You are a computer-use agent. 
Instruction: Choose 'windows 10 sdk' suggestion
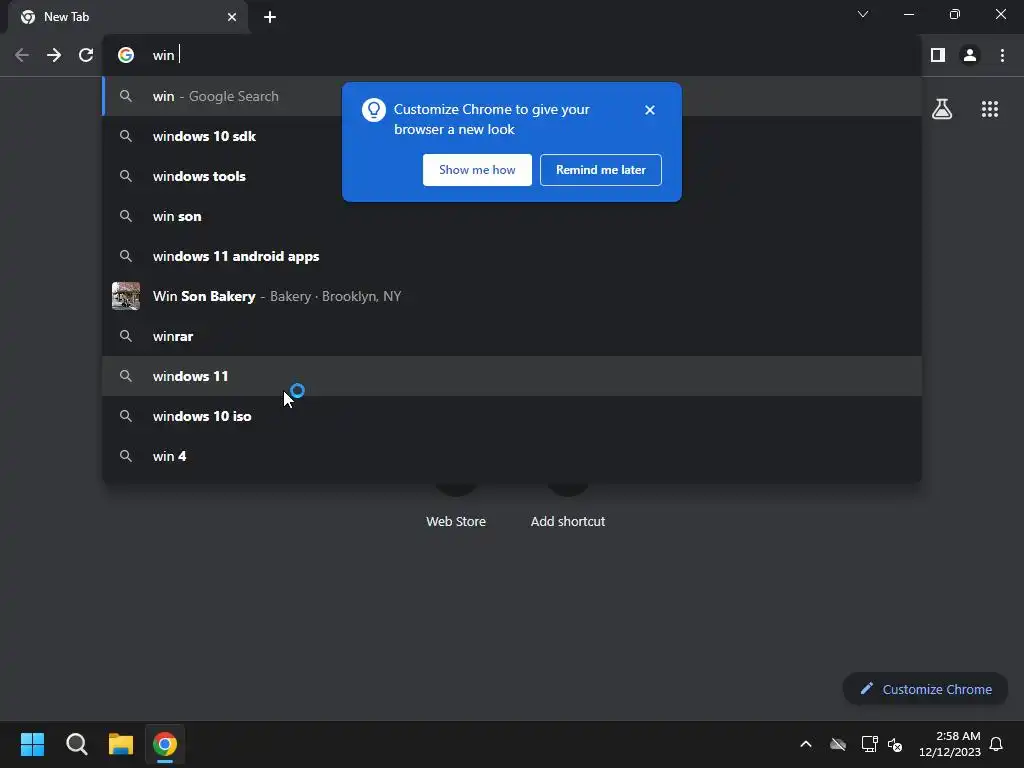[512, 136]
